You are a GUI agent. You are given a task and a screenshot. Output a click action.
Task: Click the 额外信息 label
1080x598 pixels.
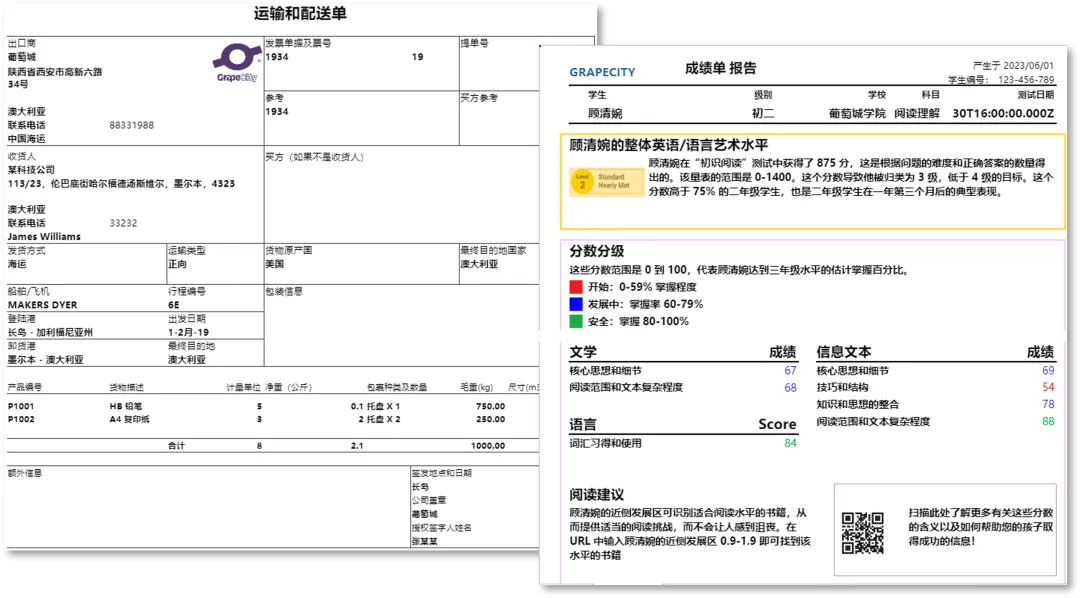(x=25, y=473)
